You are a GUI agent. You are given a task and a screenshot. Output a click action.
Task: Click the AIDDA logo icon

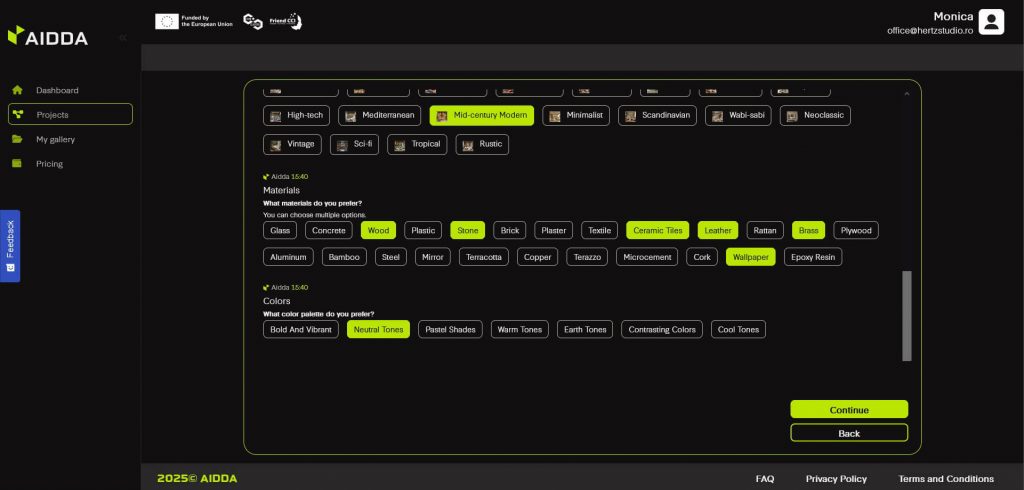point(15,37)
